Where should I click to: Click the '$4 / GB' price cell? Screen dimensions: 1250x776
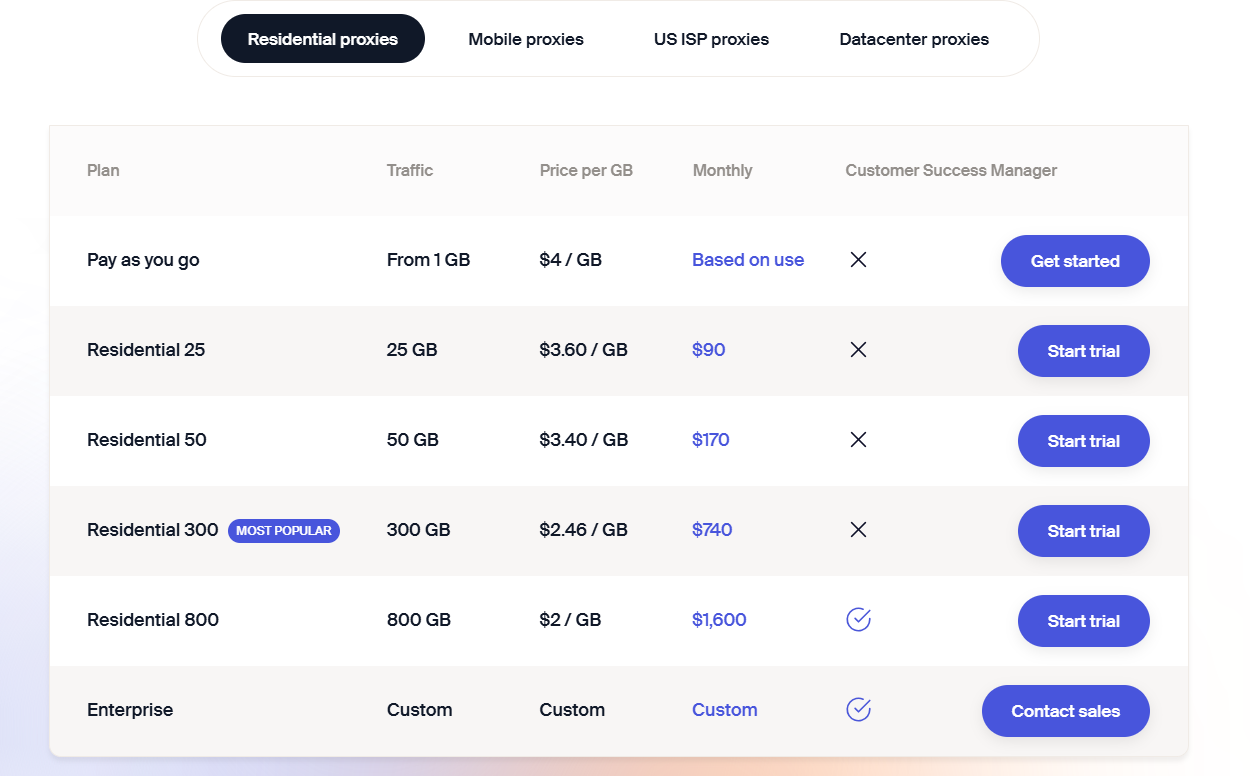(571, 260)
